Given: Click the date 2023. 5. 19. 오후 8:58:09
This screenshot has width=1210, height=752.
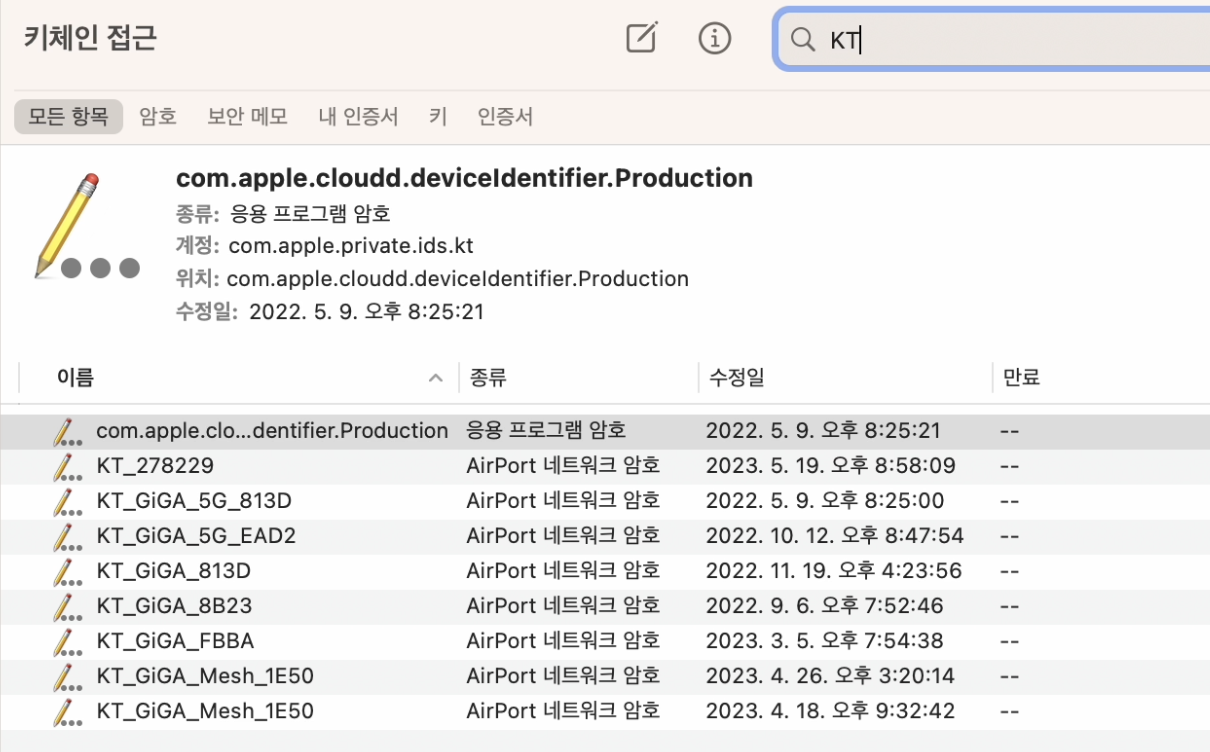Looking at the screenshot, I should point(830,466).
